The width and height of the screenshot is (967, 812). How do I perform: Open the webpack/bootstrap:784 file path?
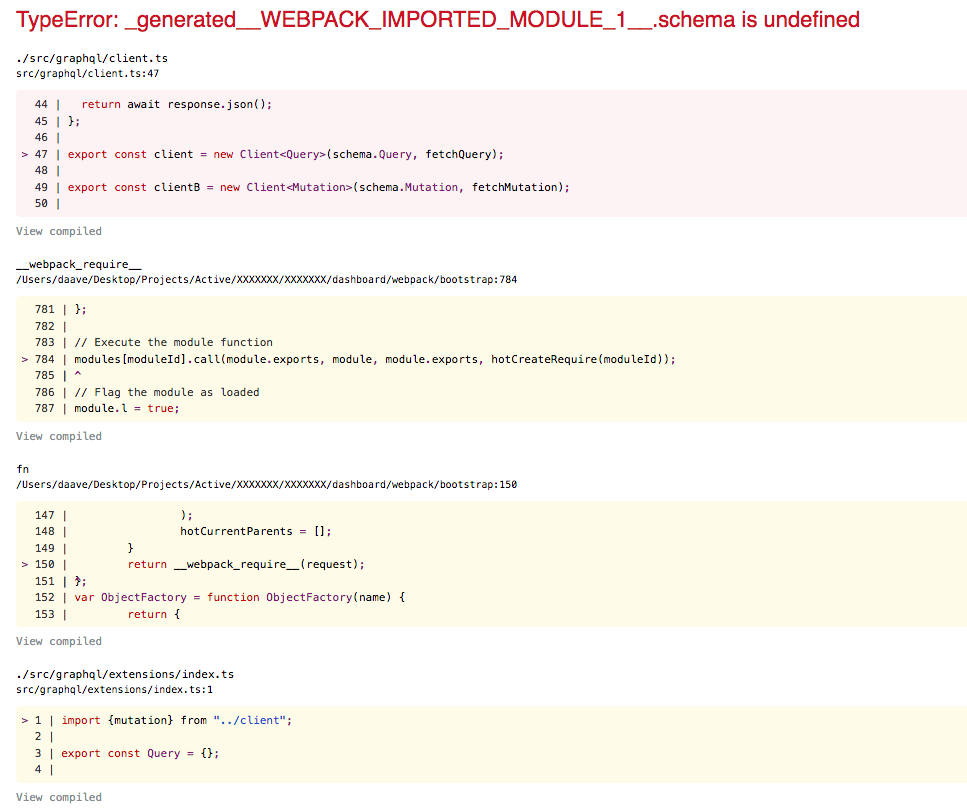coord(266,279)
